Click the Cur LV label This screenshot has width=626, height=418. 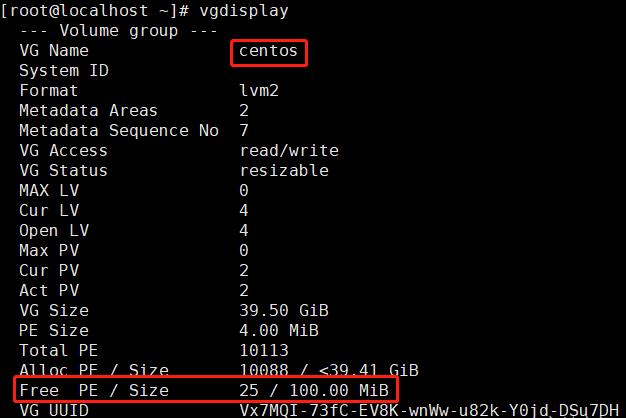49,210
